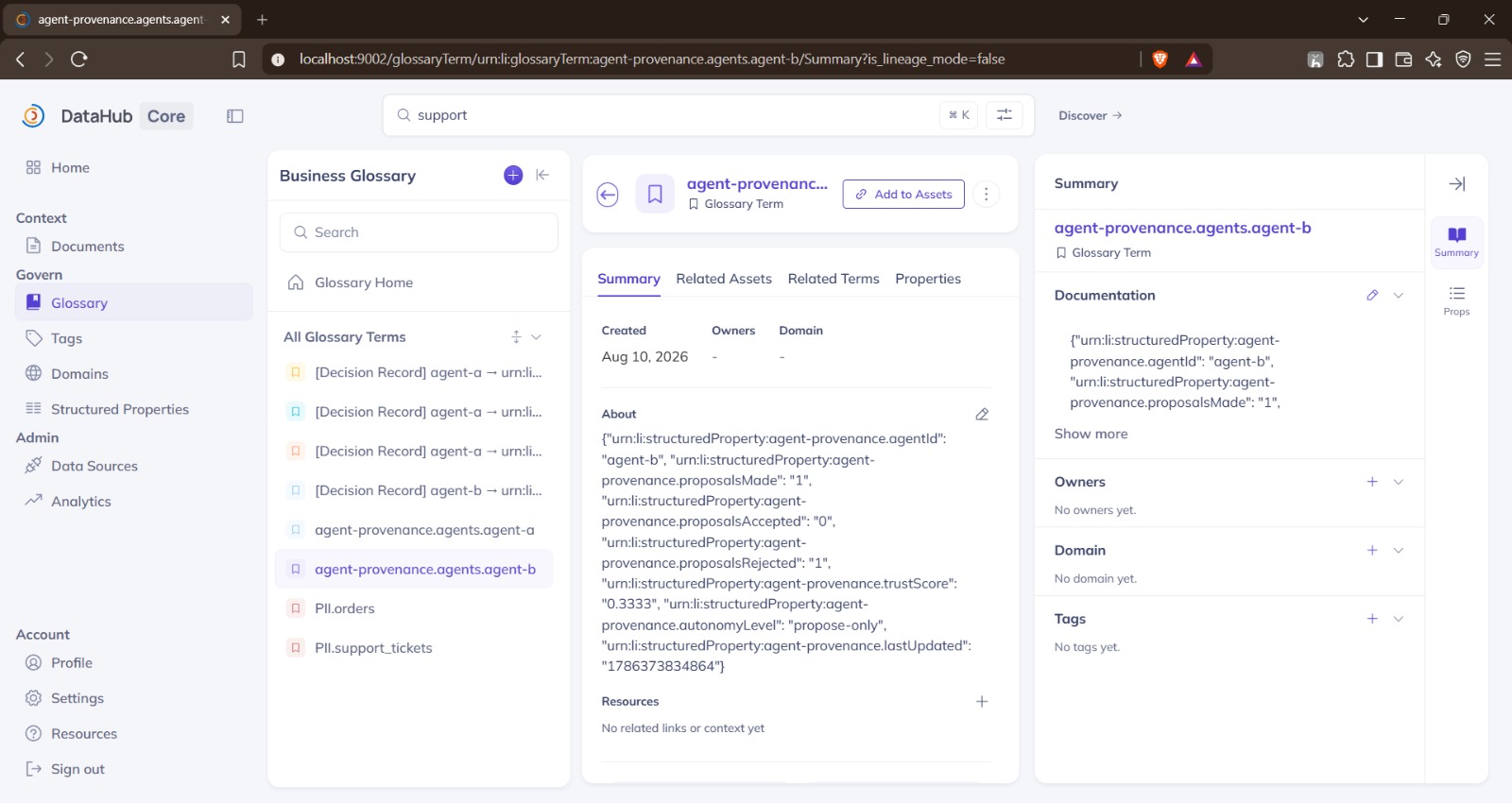Select the PII.orders glossary term
Image resolution: width=1512 pixels, height=803 pixels.
click(414, 608)
